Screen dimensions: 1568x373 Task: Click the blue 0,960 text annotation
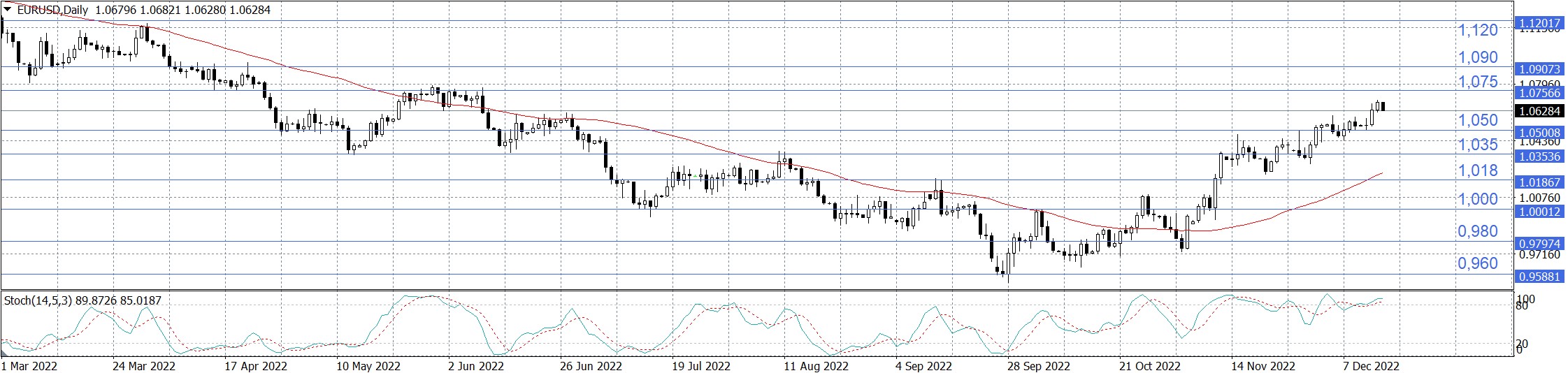point(1477,263)
